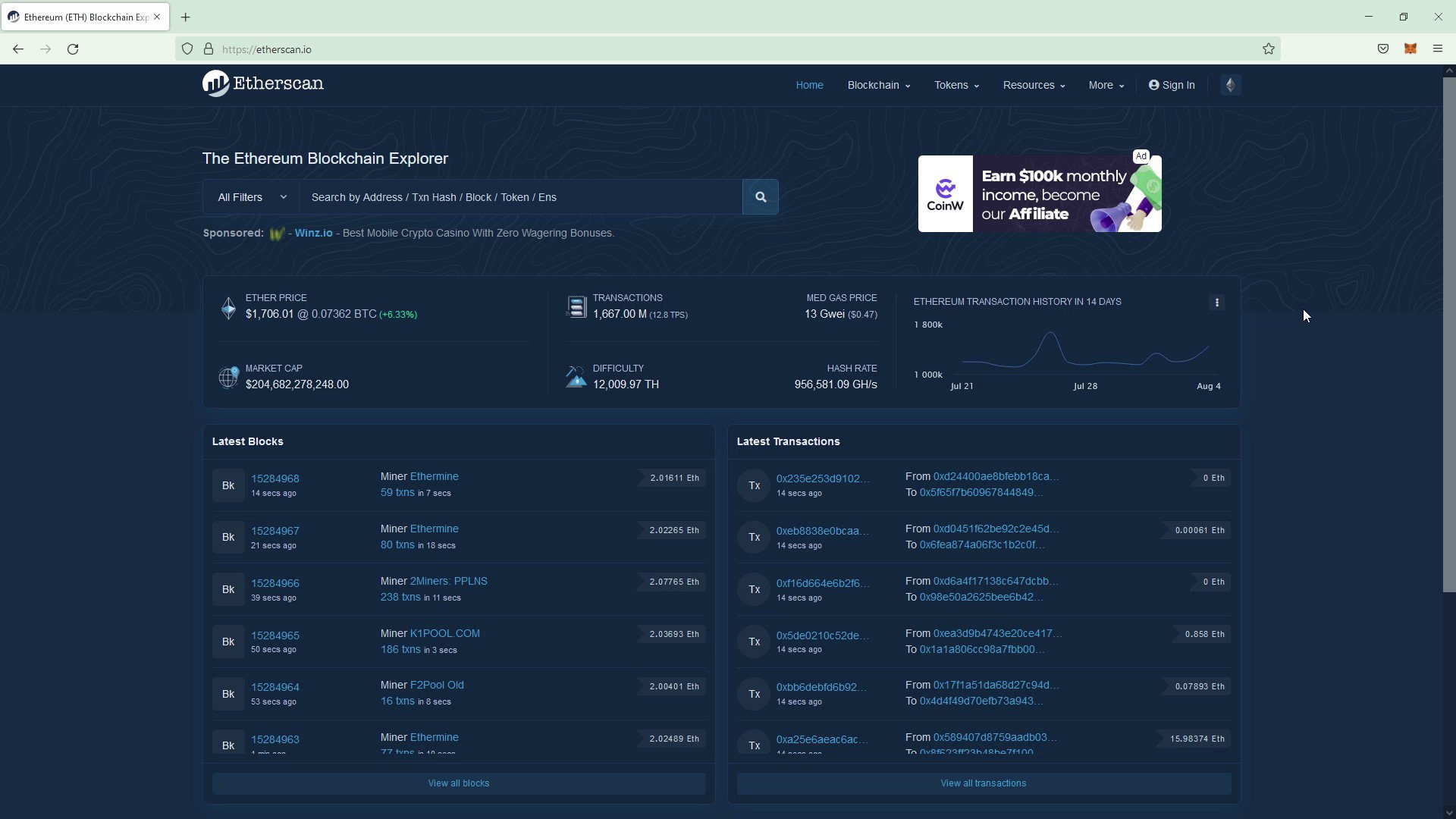Click the search magnifier button

coord(760,196)
